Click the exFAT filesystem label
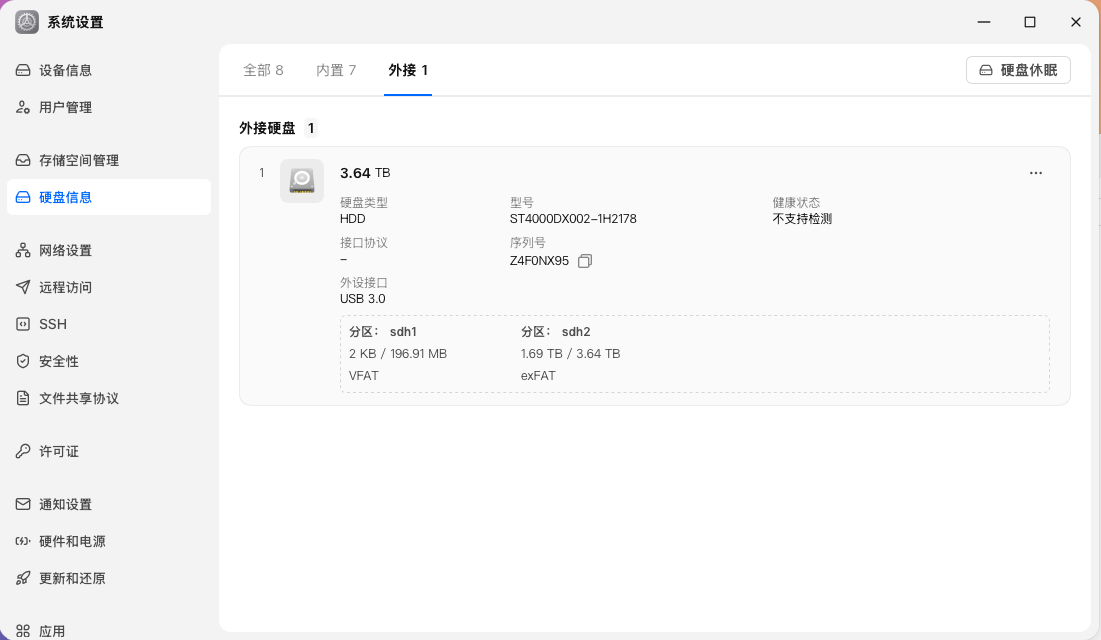The image size is (1101, 640). point(538,375)
